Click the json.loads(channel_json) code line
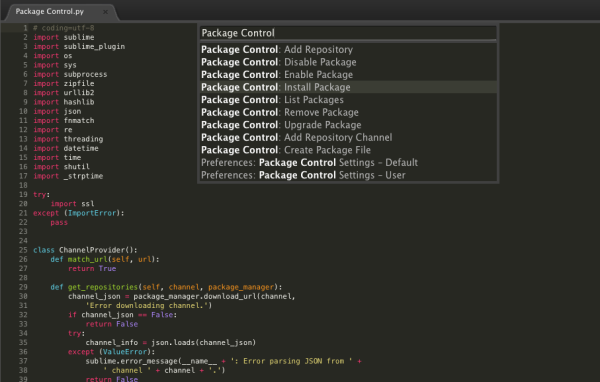600x382 pixels. (171, 343)
